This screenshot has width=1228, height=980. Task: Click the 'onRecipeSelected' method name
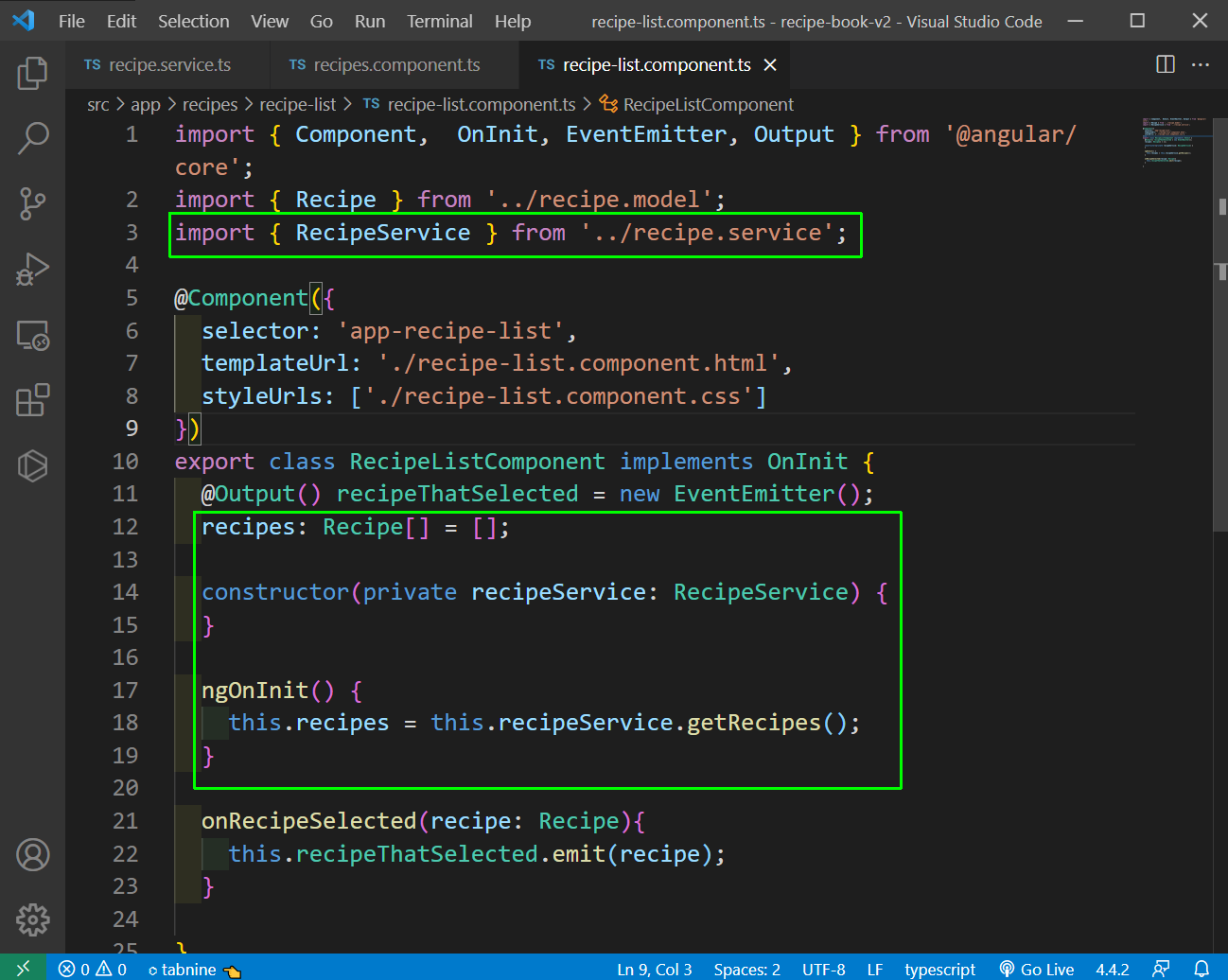(309, 821)
